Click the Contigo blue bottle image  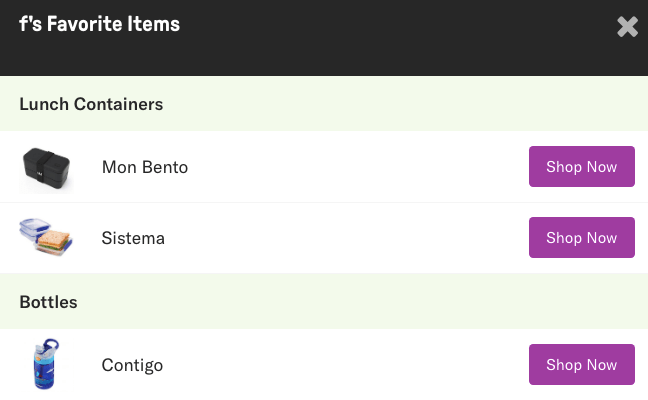(46, 364)
